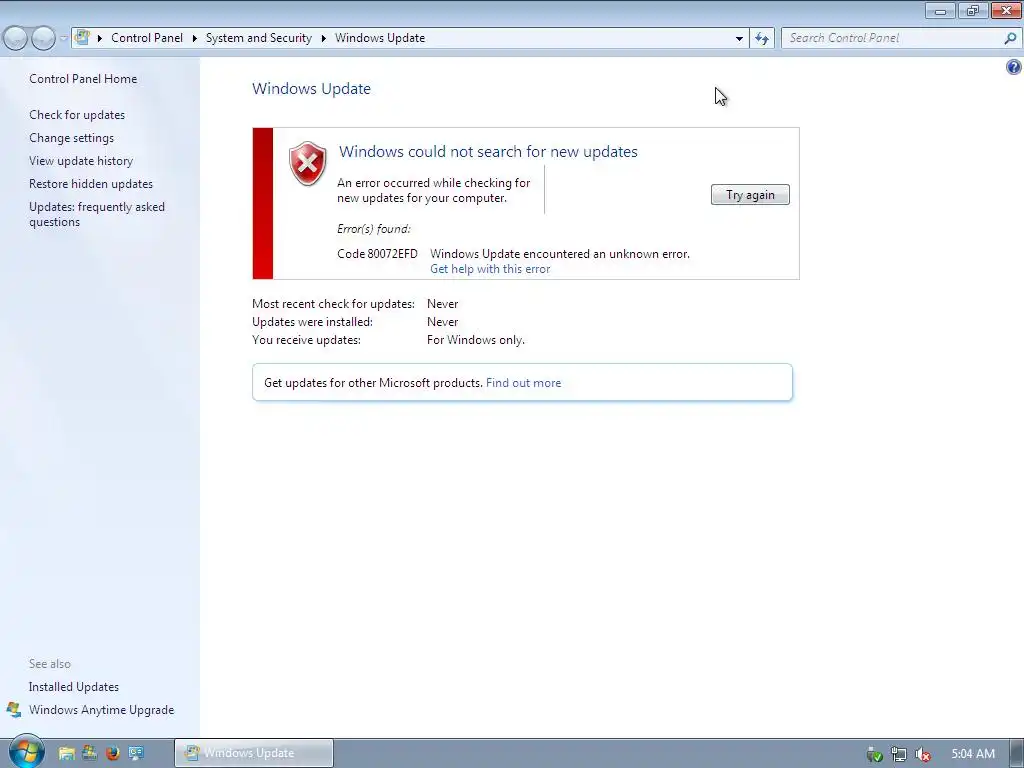
Task: Click Safely Remove Hardware tray icon
Action: [x=874, y=754]
